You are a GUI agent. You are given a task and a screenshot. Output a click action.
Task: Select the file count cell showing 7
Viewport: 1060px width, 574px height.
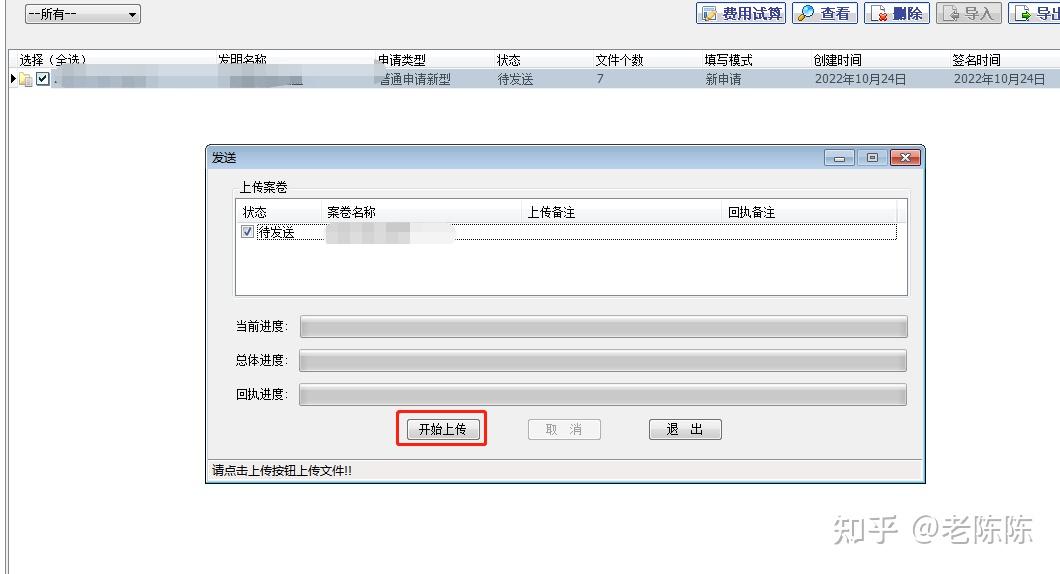[x=600, y=79]
